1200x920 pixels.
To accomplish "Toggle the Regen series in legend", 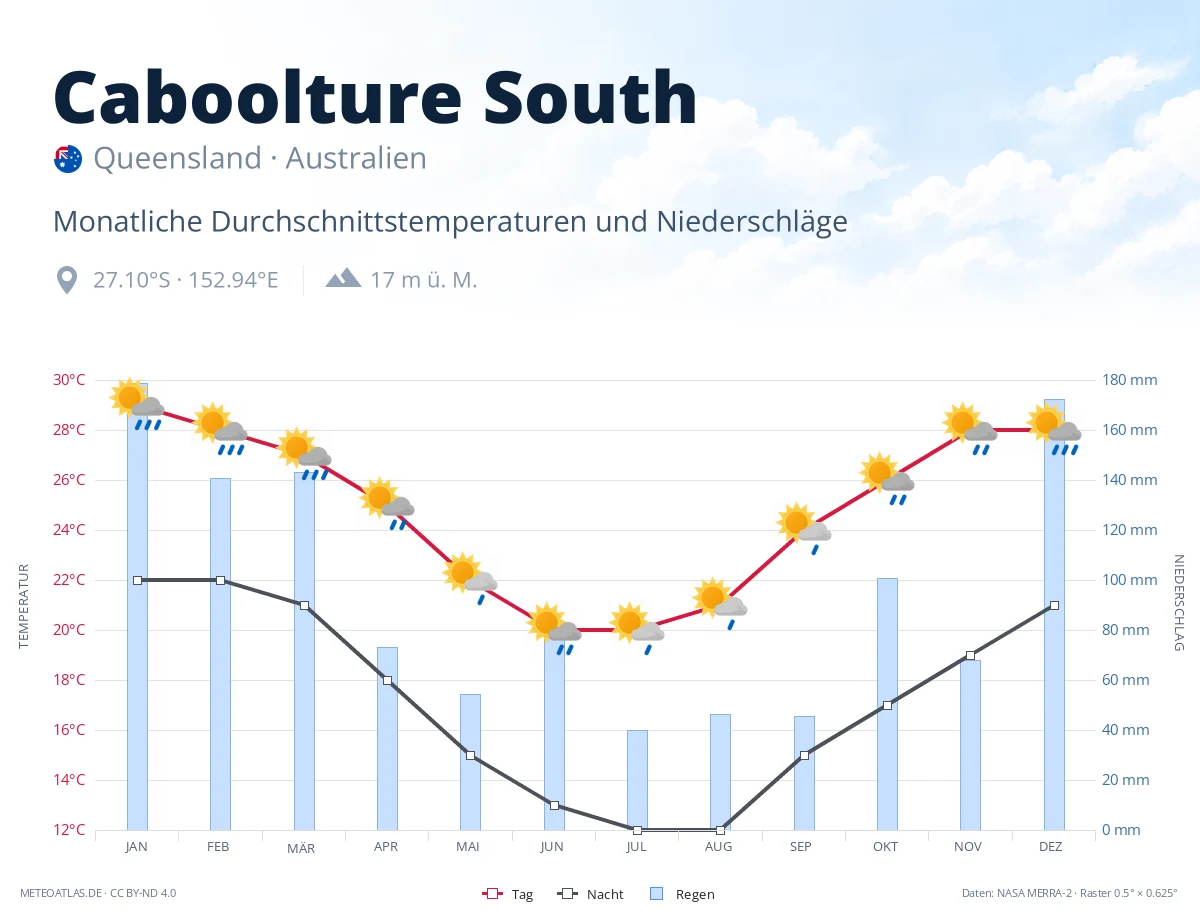I will pyautogui.click(x=682, y=894).
